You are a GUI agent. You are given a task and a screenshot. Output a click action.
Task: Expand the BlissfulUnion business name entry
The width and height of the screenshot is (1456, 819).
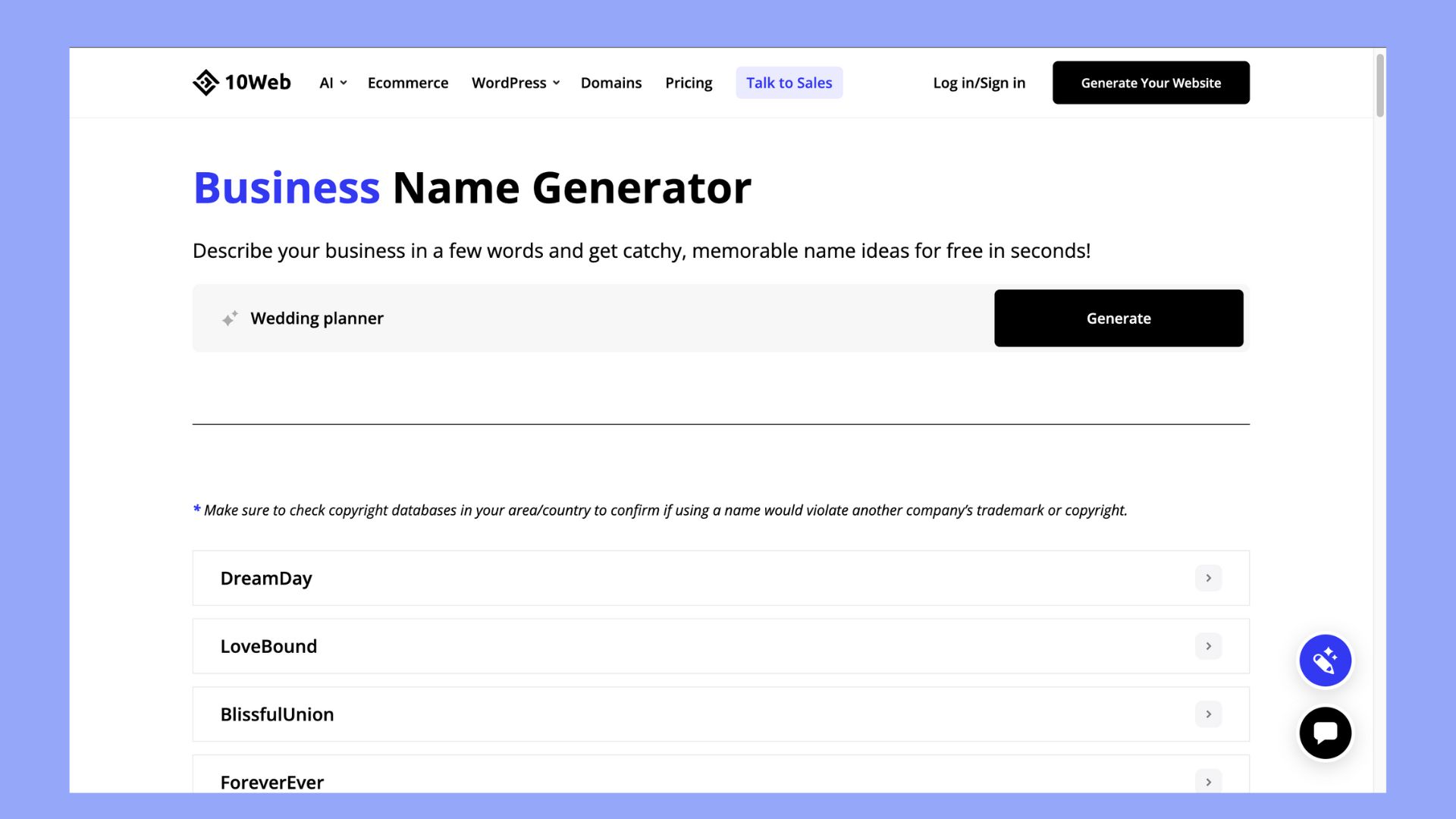(x=1208, y=713)
